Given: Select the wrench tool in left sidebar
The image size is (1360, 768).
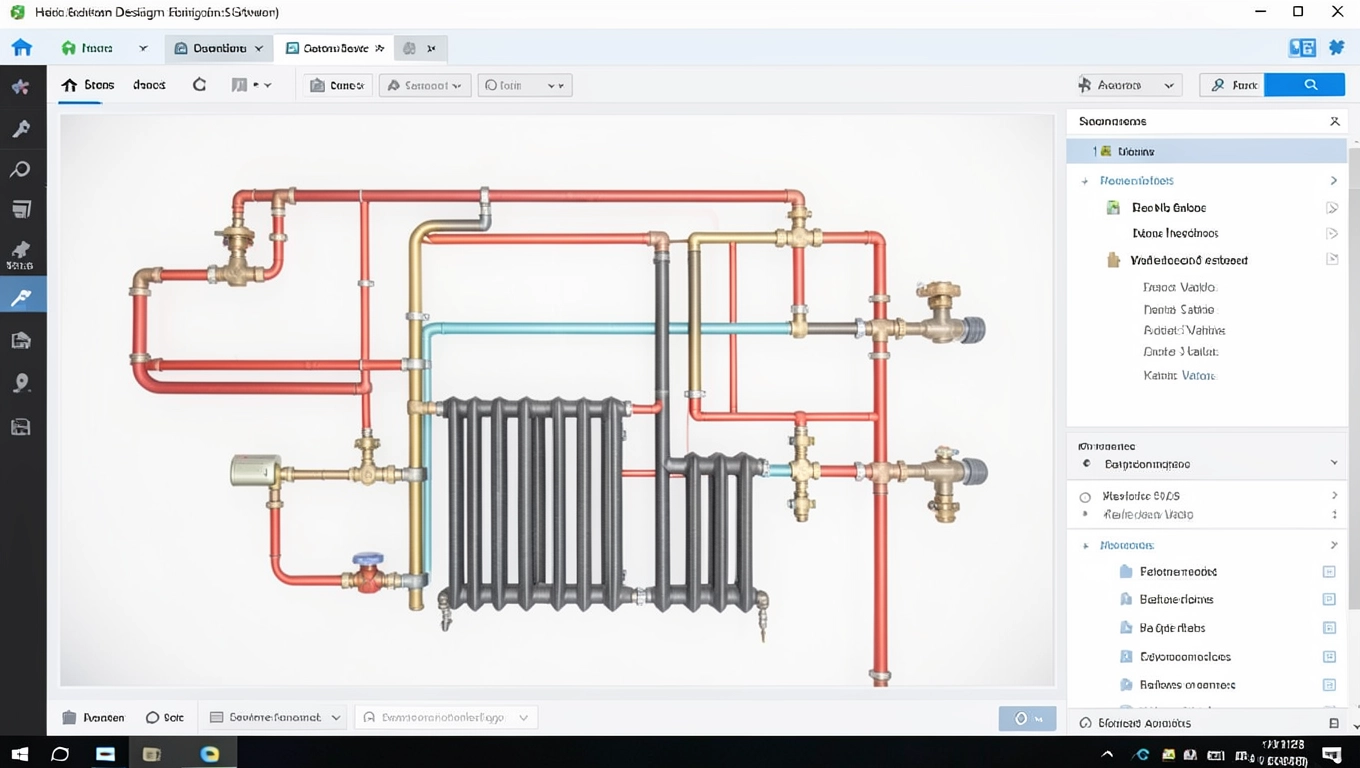Looking at the screenshot, I should click(x=21, y=129).
